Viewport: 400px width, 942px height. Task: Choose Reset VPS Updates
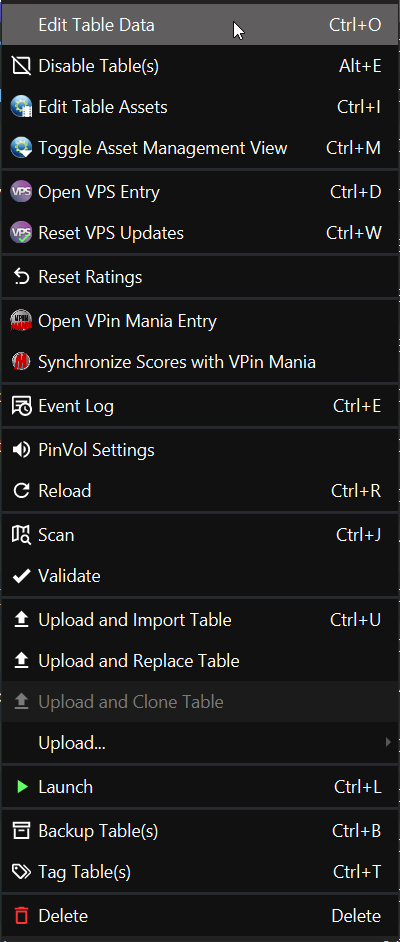point(200,233)
